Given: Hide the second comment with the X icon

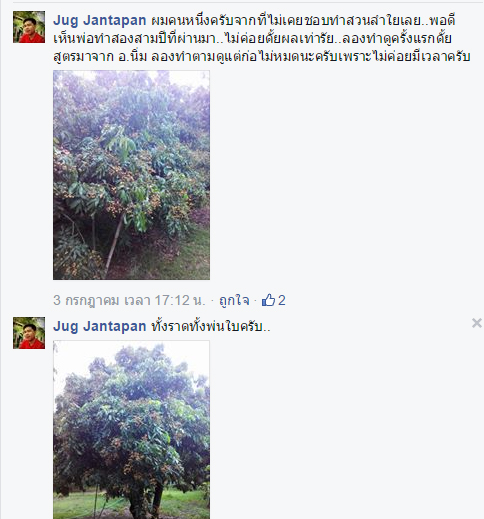Looking at the screenshot, I should coord(477,323).
